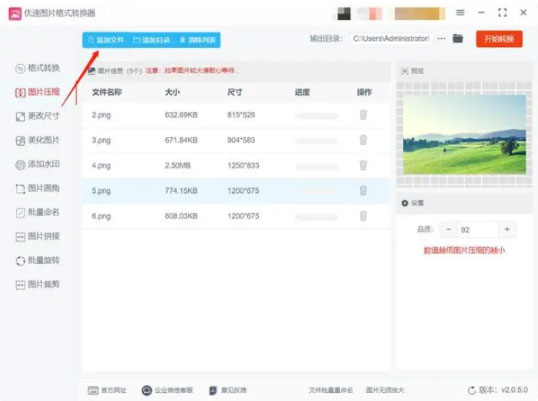
Task: Open 添加水印 watermark feature
Action: [x=37, y=164]
